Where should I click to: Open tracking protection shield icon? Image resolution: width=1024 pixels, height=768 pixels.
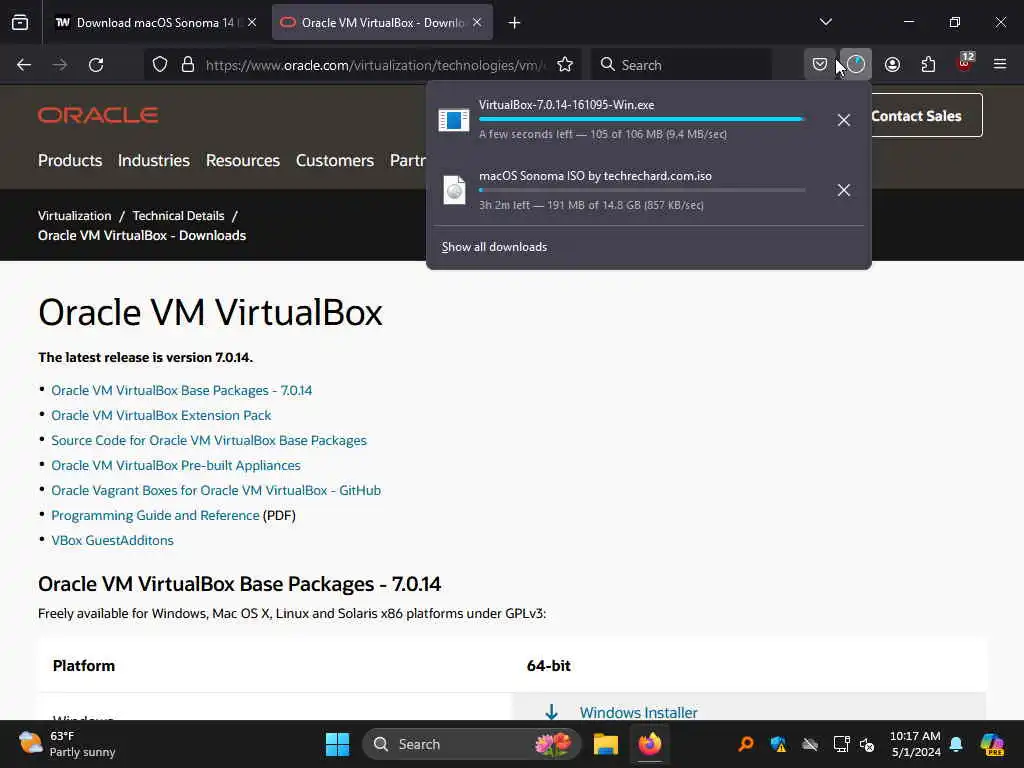160,65
